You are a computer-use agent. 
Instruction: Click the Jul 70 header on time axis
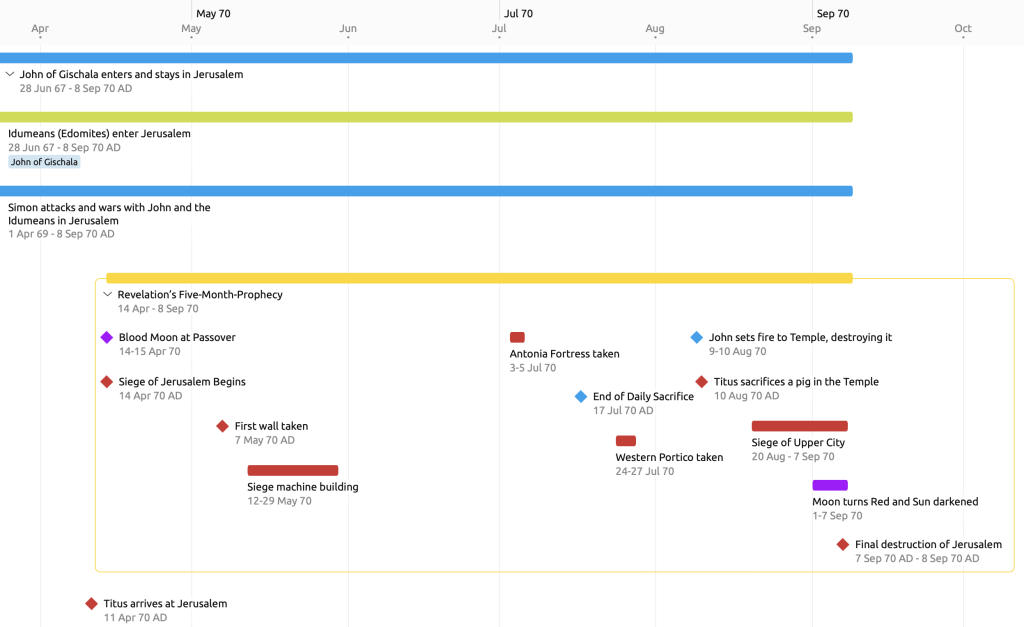(x=518, y=14)
